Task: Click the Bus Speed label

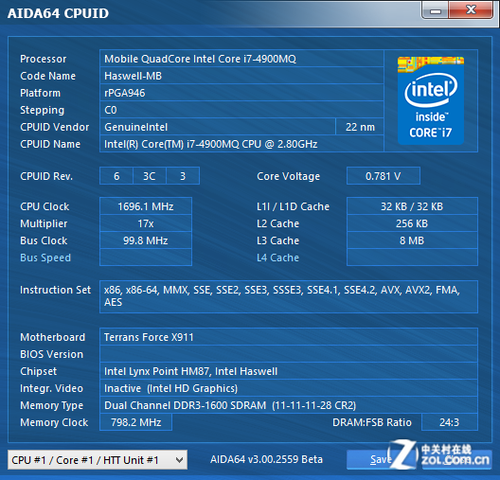Action: 45,257
